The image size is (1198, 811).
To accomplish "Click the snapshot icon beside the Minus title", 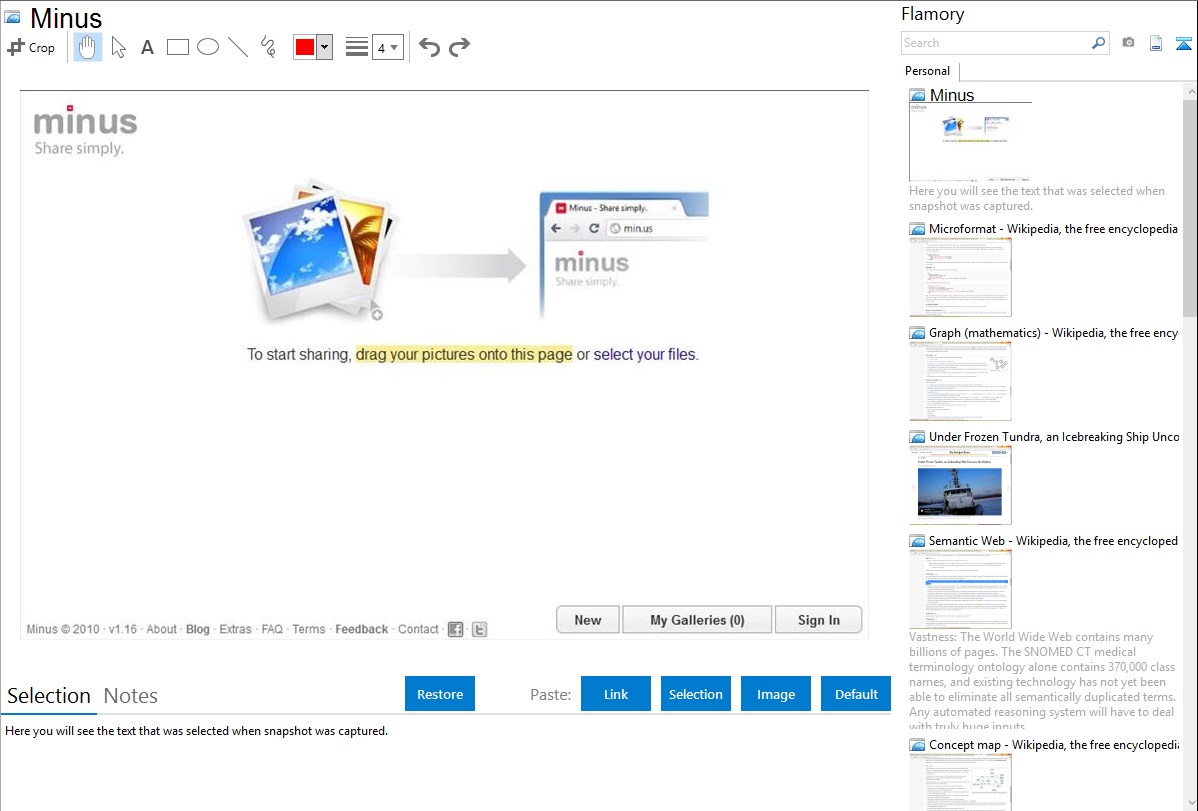I will pyautogui.click(x=13, y=18).
